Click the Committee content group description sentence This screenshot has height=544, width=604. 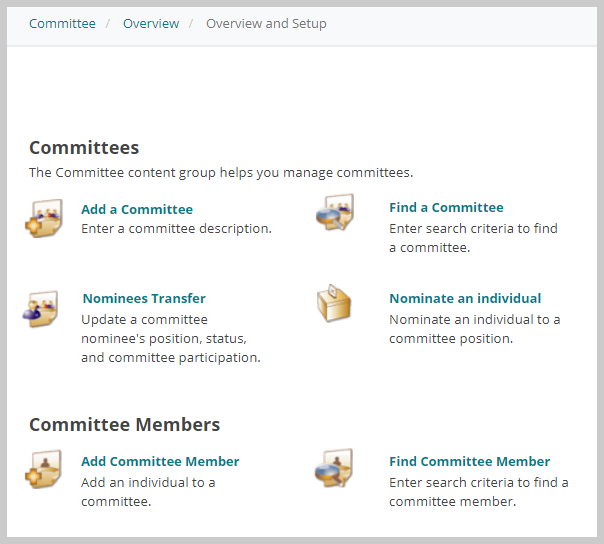[x=221, y=173]
